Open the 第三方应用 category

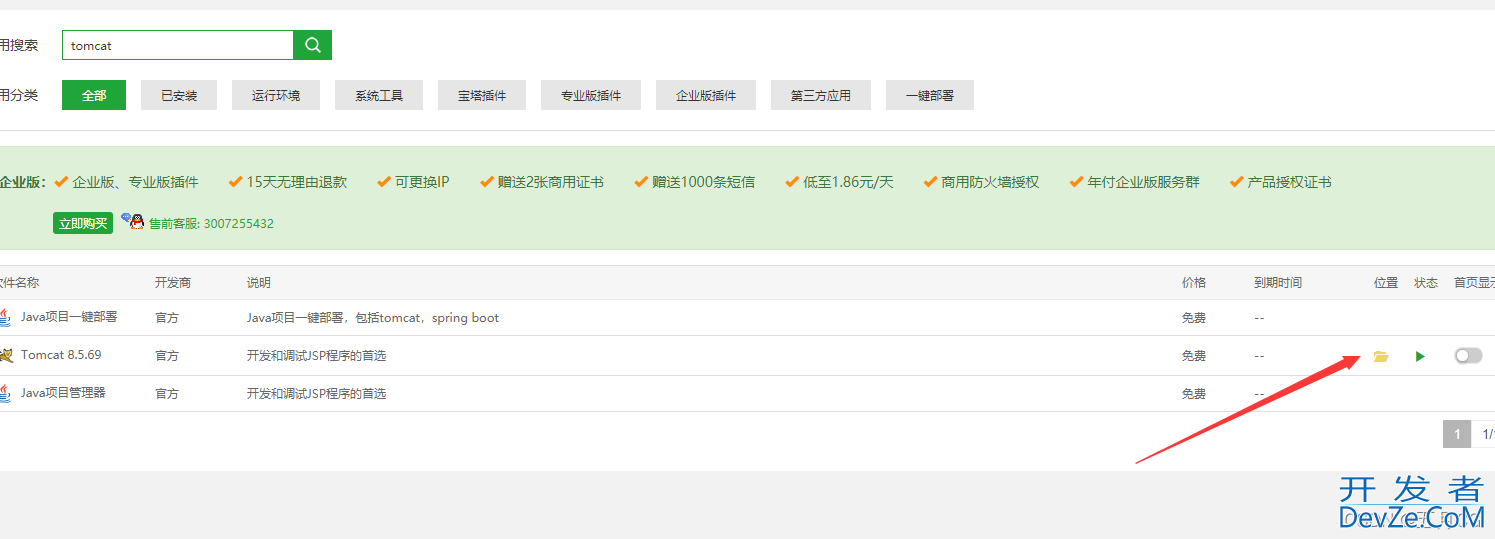(821, 95)
